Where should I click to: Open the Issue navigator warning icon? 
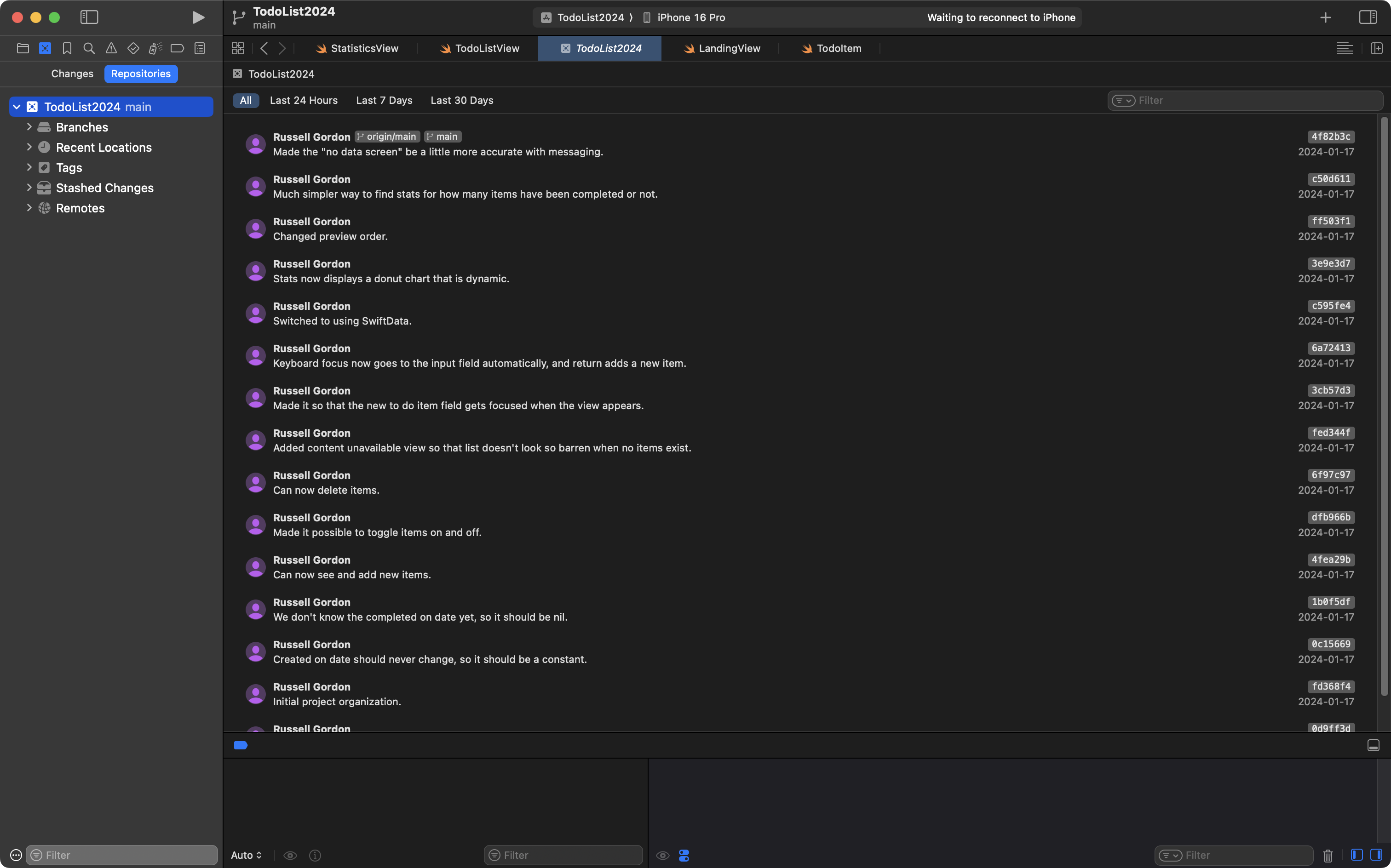tap(111, 48)
